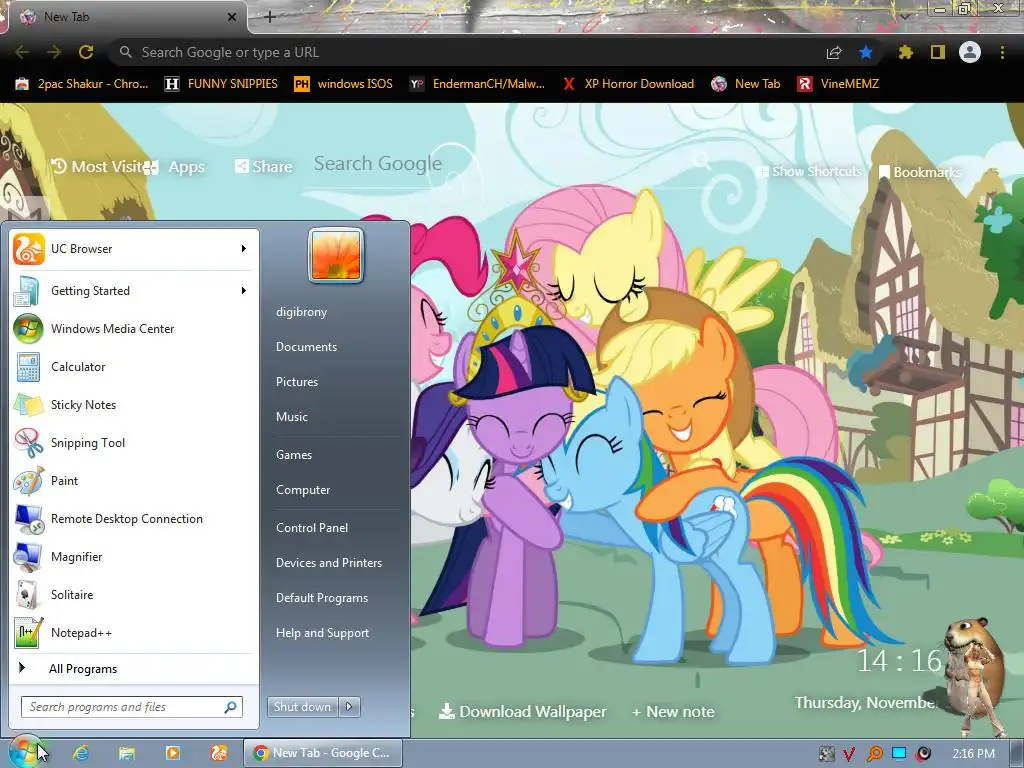
Task: Bookmark this tab star icon
Action: (866, 52)
